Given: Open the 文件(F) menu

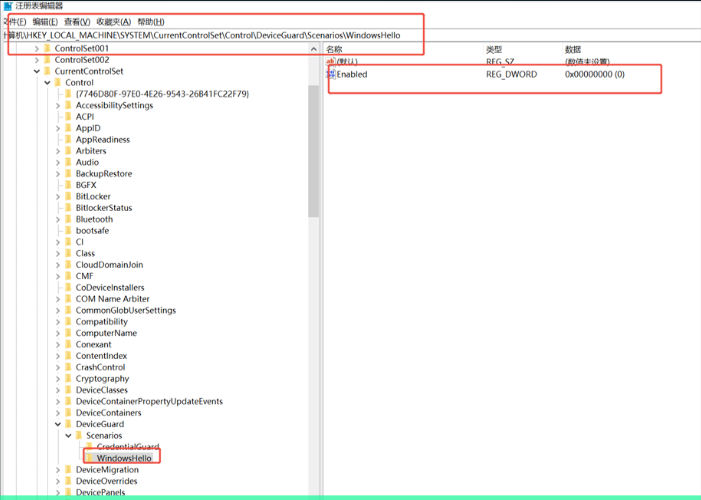Looking at the screenshot, I should 15,21.
